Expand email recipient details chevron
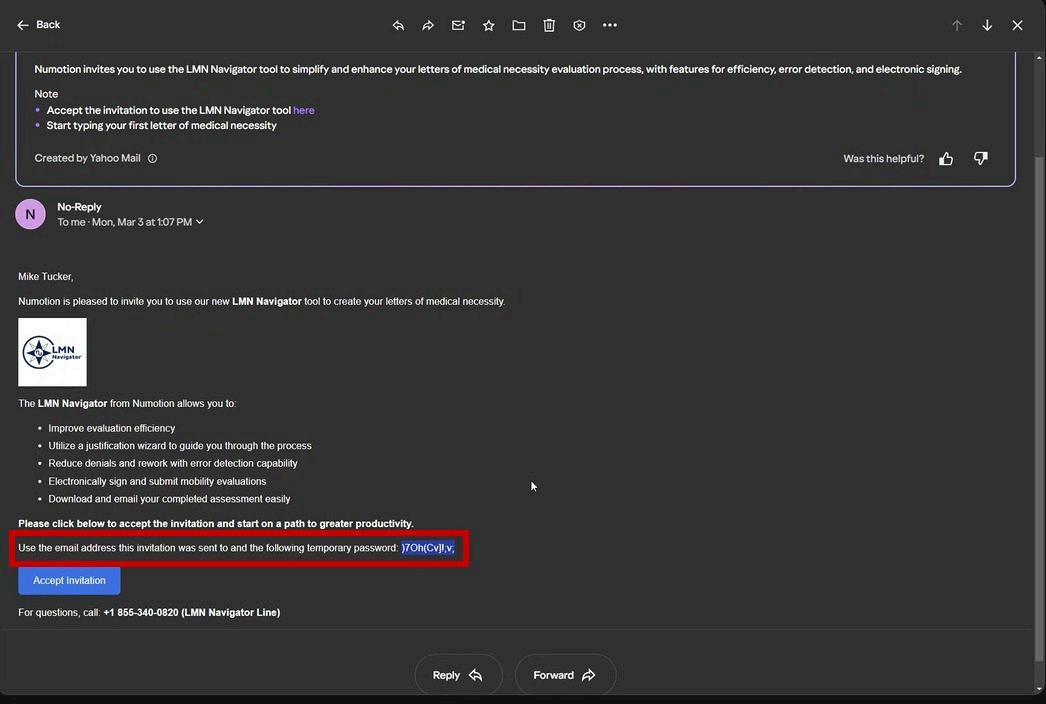This screenshot has height=704, width=1046. [199, 222]
